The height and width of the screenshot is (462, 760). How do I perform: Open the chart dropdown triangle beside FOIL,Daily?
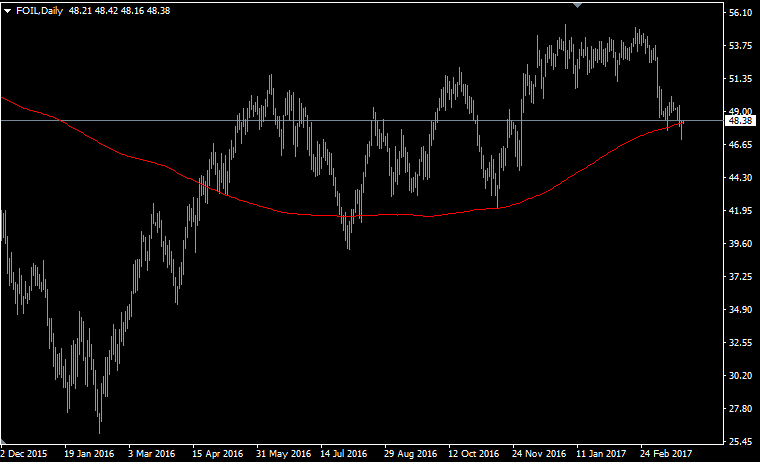click(7, 11)
